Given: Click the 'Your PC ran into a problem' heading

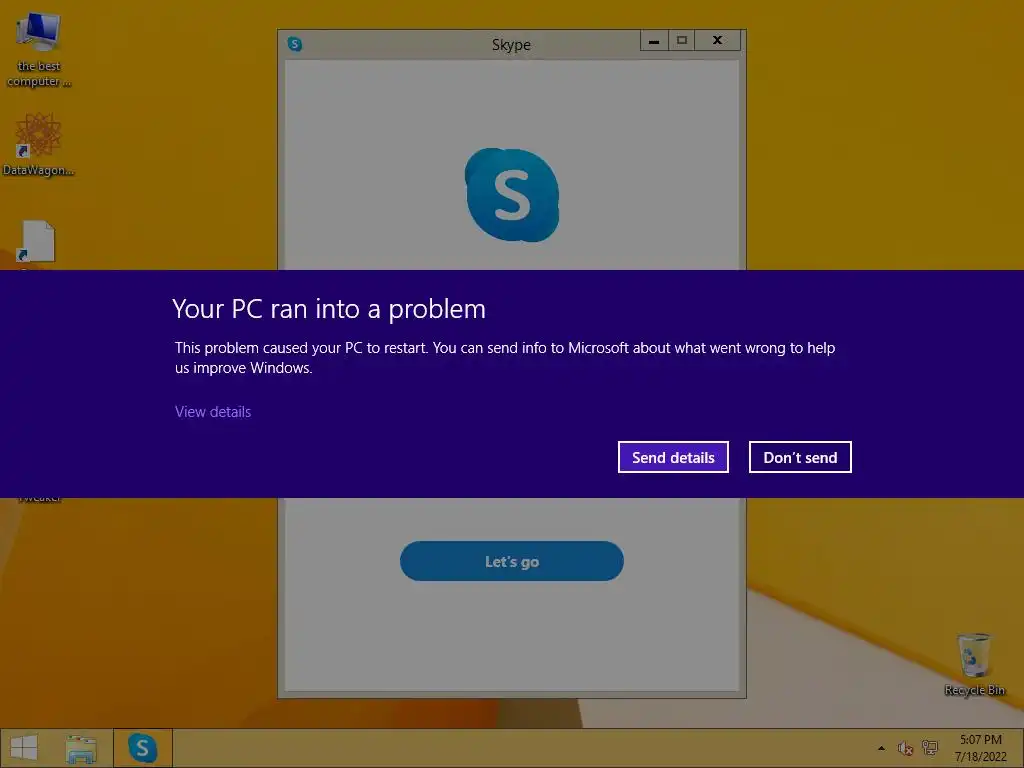Looking at the screenshot, I should [329, 309].
